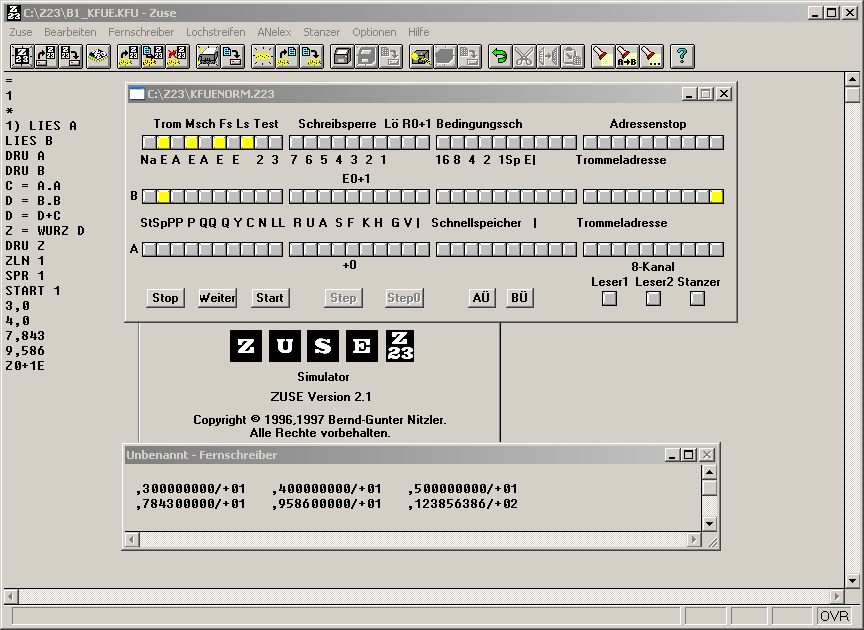
Task: Click the flashlight with dots icon
Action: (651, 56)
